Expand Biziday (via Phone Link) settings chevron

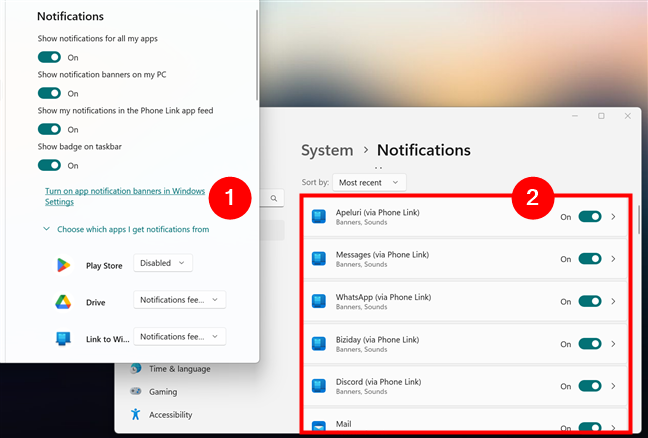pos(614,344)
